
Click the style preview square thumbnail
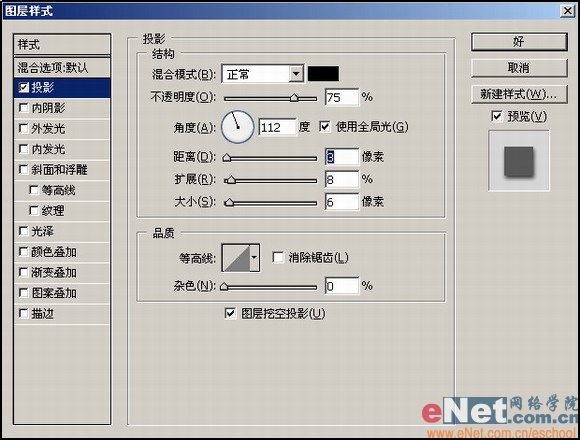pyautogui.click(x=519, y=161)
